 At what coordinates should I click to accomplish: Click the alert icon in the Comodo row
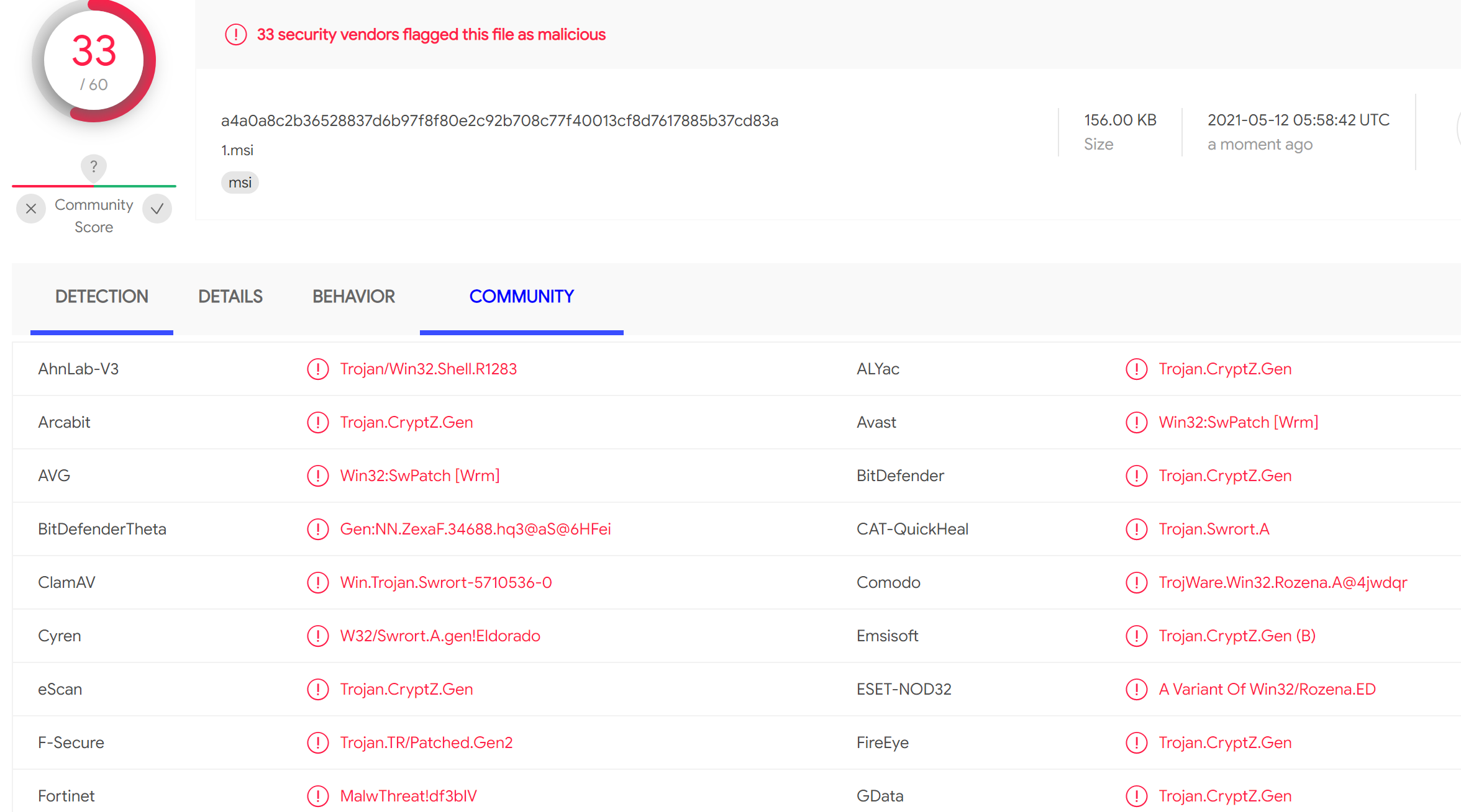click(x=1137, y=582)
